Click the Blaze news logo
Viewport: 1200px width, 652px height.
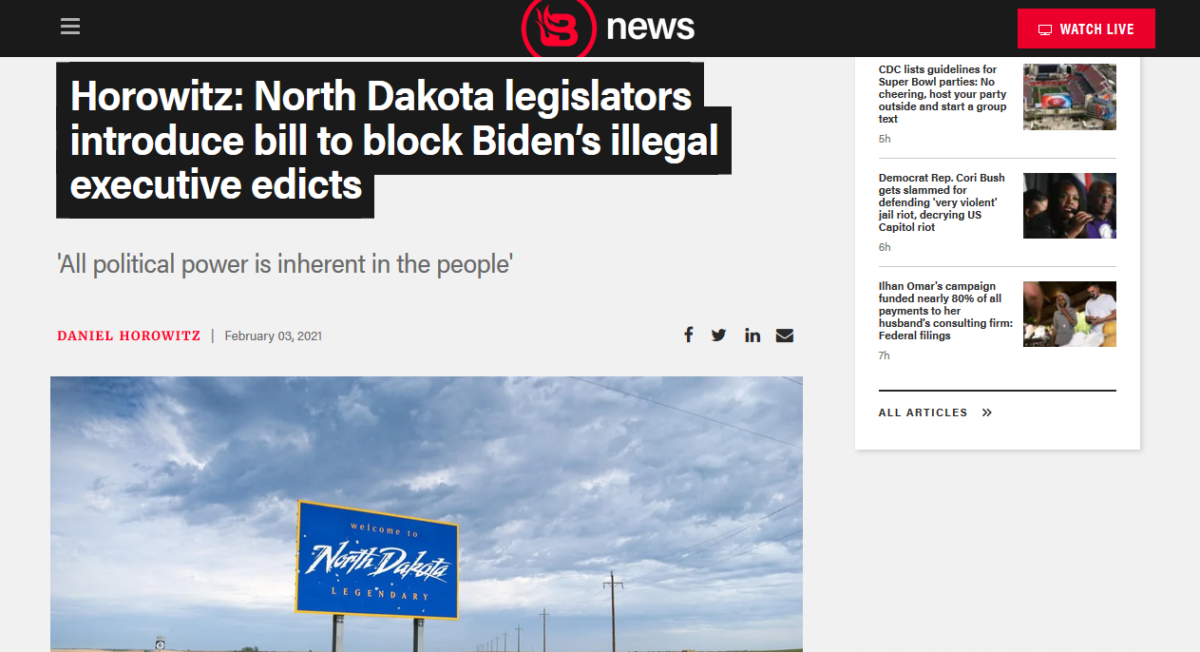click(x=608, y=28)
